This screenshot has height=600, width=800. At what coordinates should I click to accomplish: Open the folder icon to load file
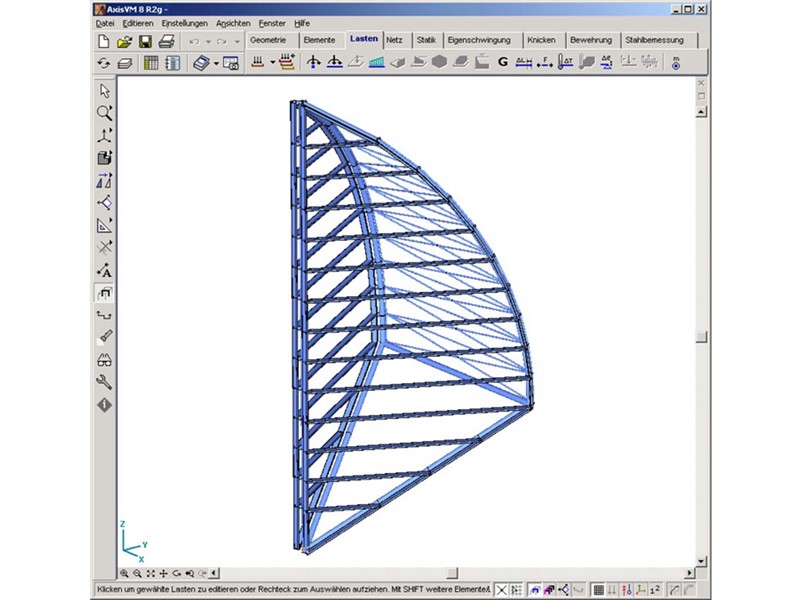pyautogui.click(x=125, y=41)
